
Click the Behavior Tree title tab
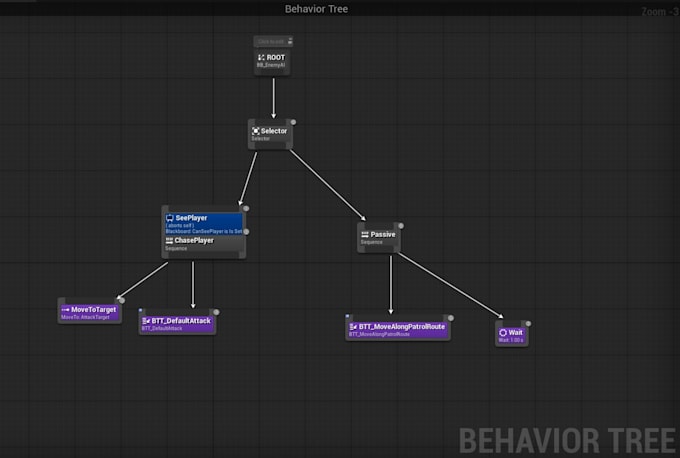tap(316, 9)
